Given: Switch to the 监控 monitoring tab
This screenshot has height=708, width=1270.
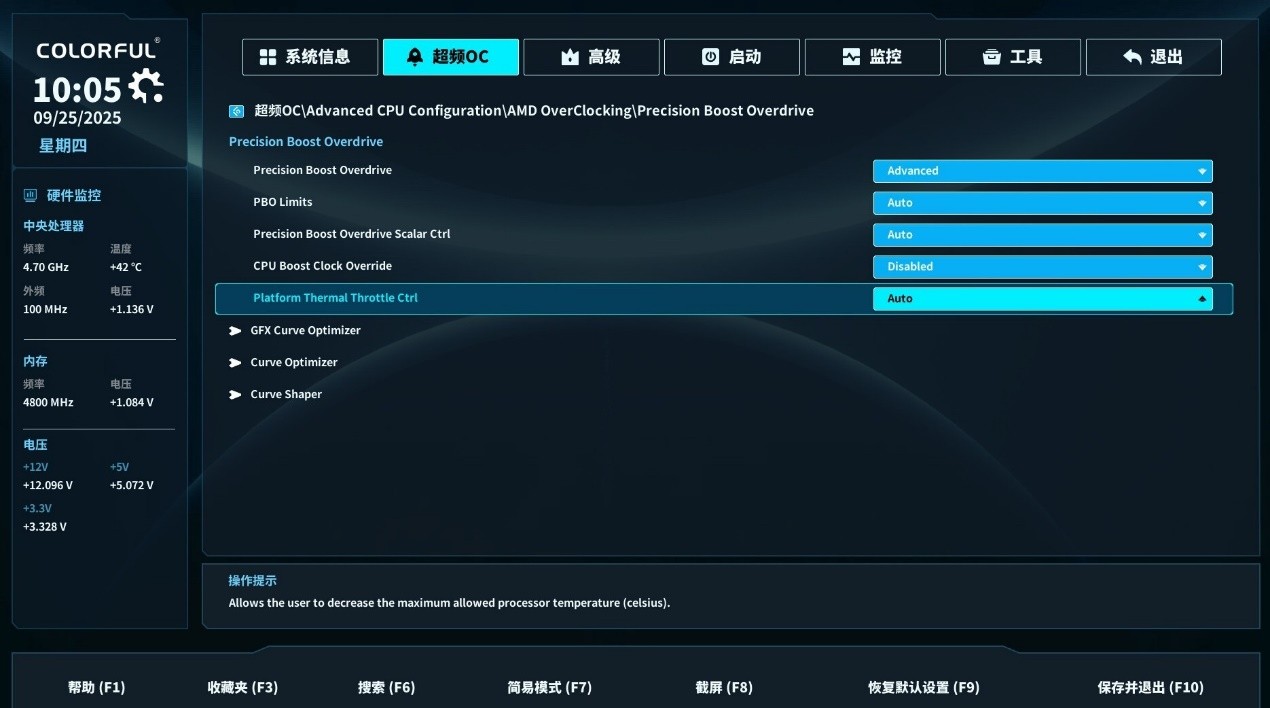Looking at the screenshot, I should [872, 57].
